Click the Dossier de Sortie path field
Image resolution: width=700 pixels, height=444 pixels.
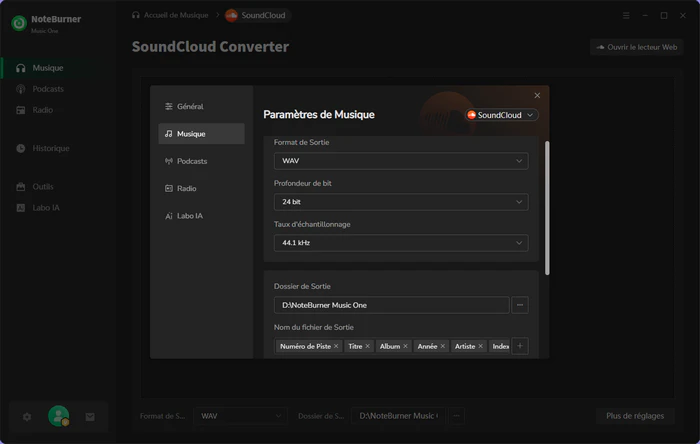point(391,305)
